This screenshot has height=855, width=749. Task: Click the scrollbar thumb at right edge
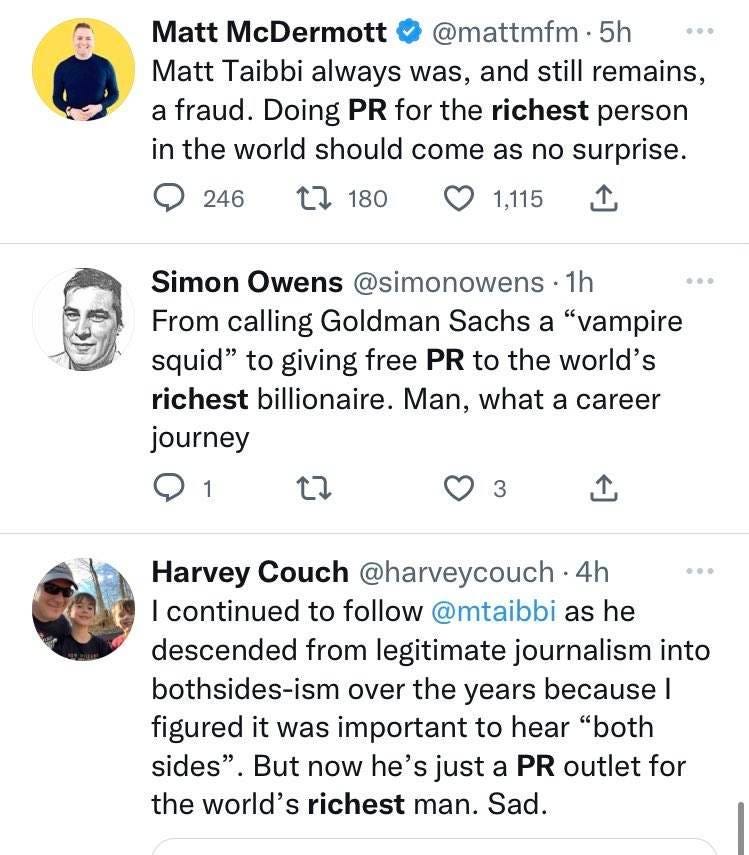click(741, 828)
